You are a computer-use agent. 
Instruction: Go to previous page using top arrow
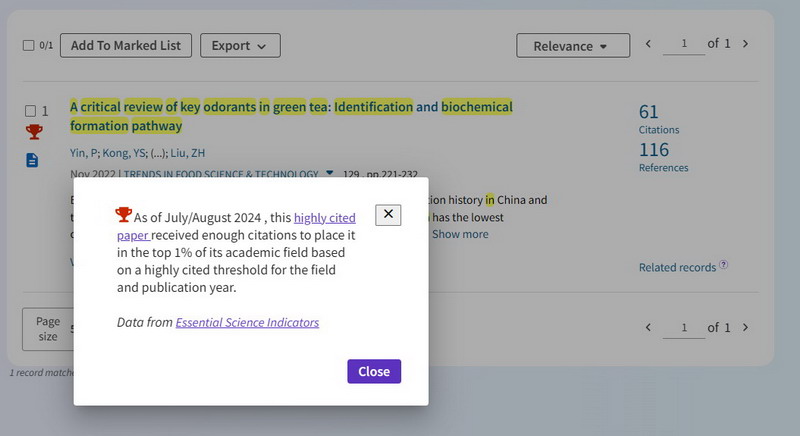click(x=648, y=44)
